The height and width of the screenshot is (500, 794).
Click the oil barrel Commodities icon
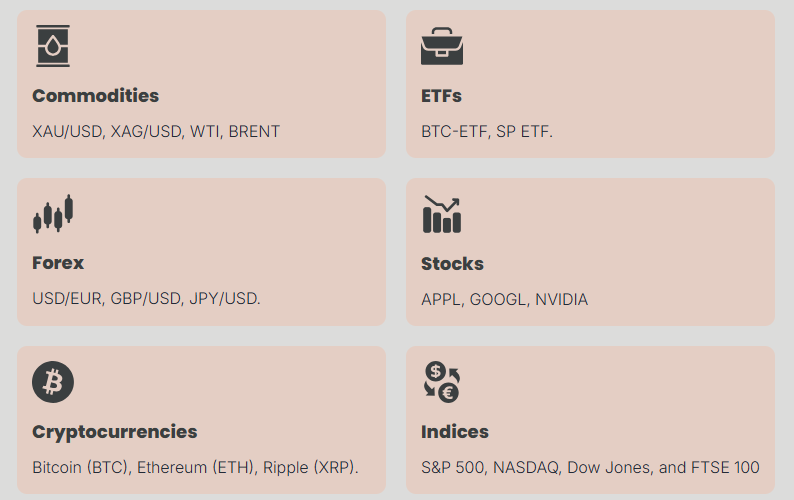pos(53,46)
